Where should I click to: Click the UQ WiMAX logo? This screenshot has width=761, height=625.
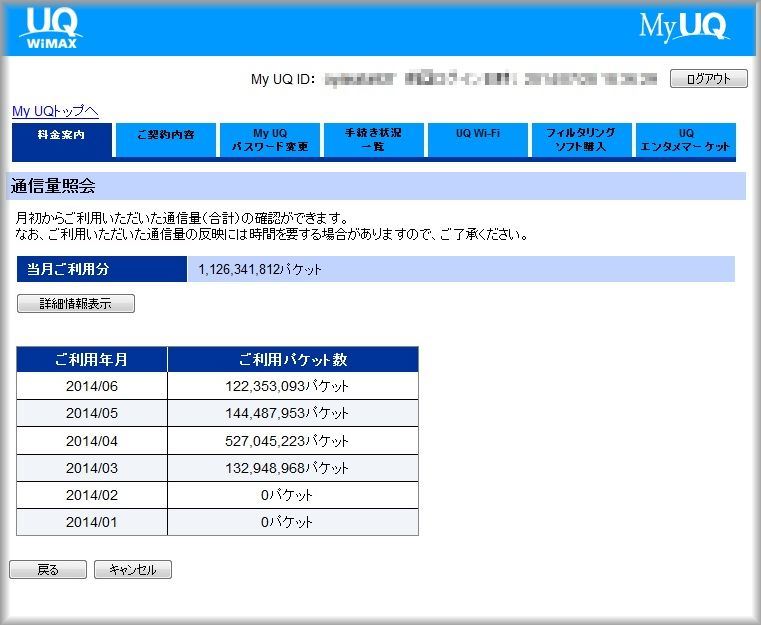click(51, 28)
